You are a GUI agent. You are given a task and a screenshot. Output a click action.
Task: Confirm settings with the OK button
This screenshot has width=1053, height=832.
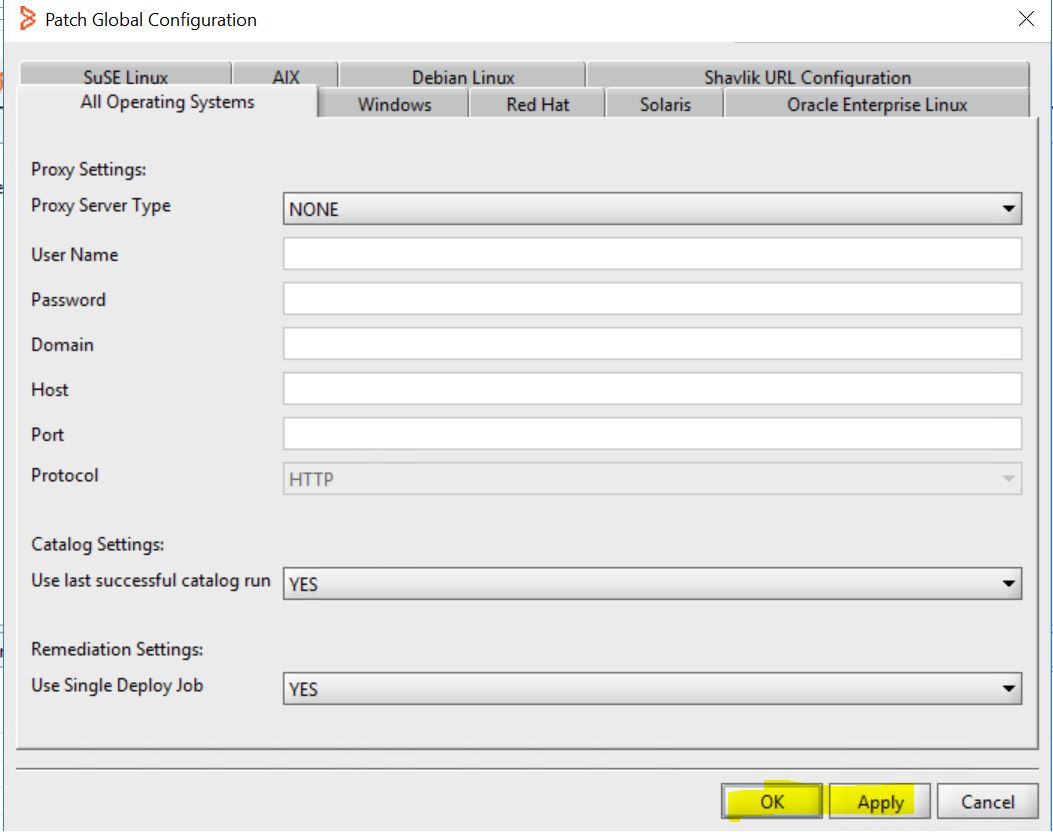pos(772,801)
